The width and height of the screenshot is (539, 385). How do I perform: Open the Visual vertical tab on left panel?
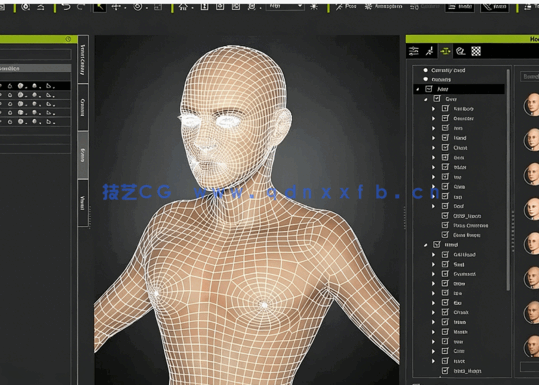click(x=83, y=203)
